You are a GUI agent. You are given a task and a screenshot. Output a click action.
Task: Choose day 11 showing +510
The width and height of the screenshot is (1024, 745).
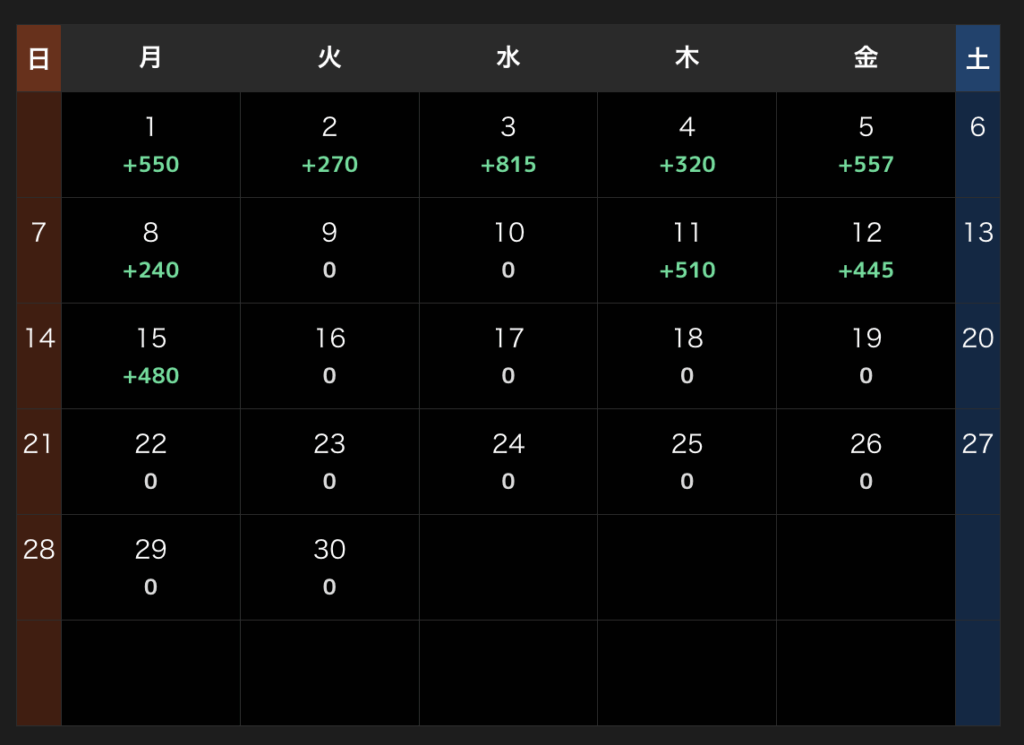[x=687, y=251]
